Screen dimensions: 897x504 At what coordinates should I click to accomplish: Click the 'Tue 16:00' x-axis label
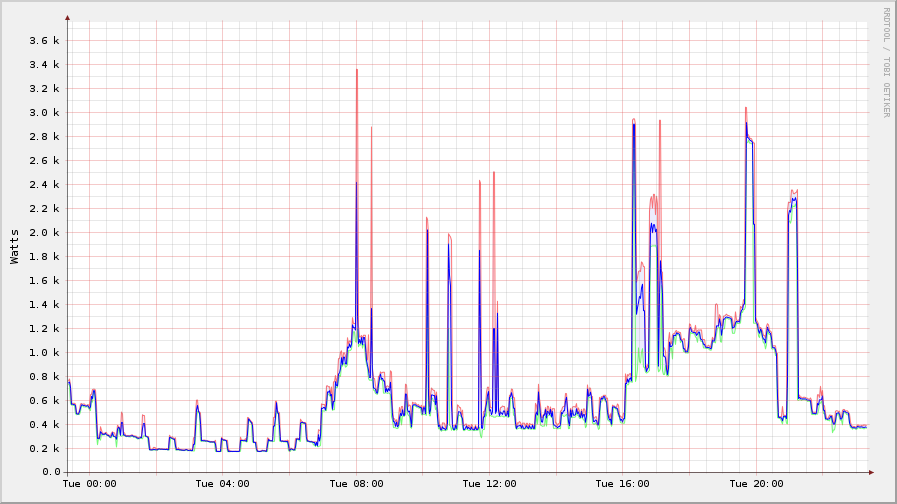tap(622, 484)
